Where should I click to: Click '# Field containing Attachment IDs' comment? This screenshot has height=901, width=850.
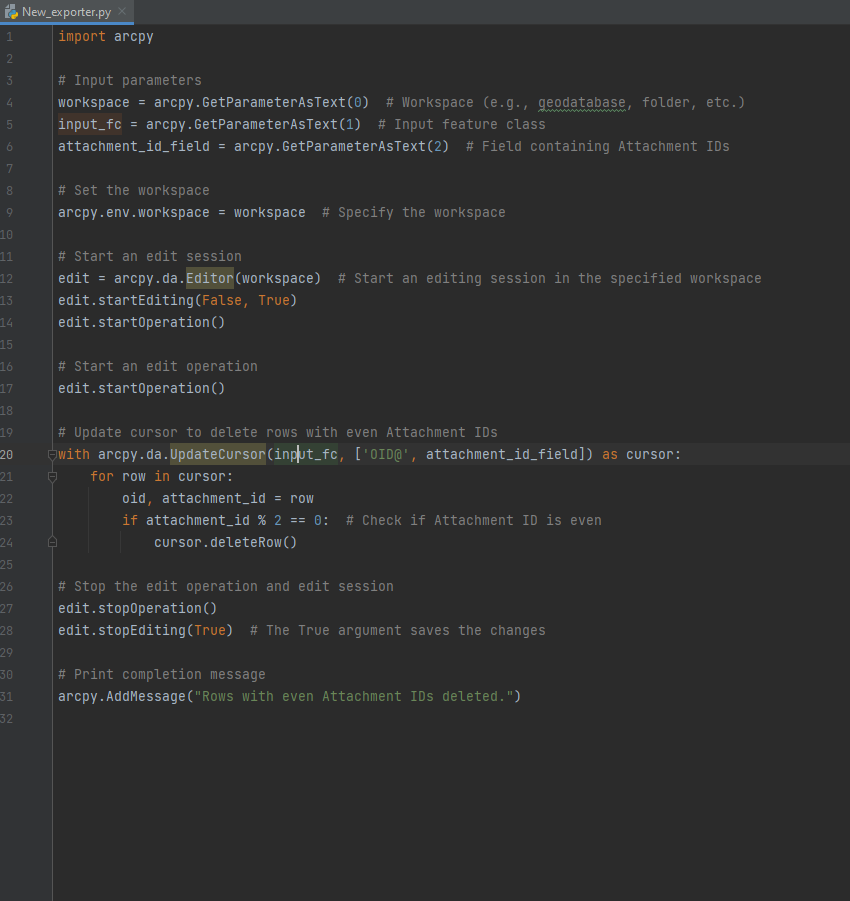(x=598, y=147)
